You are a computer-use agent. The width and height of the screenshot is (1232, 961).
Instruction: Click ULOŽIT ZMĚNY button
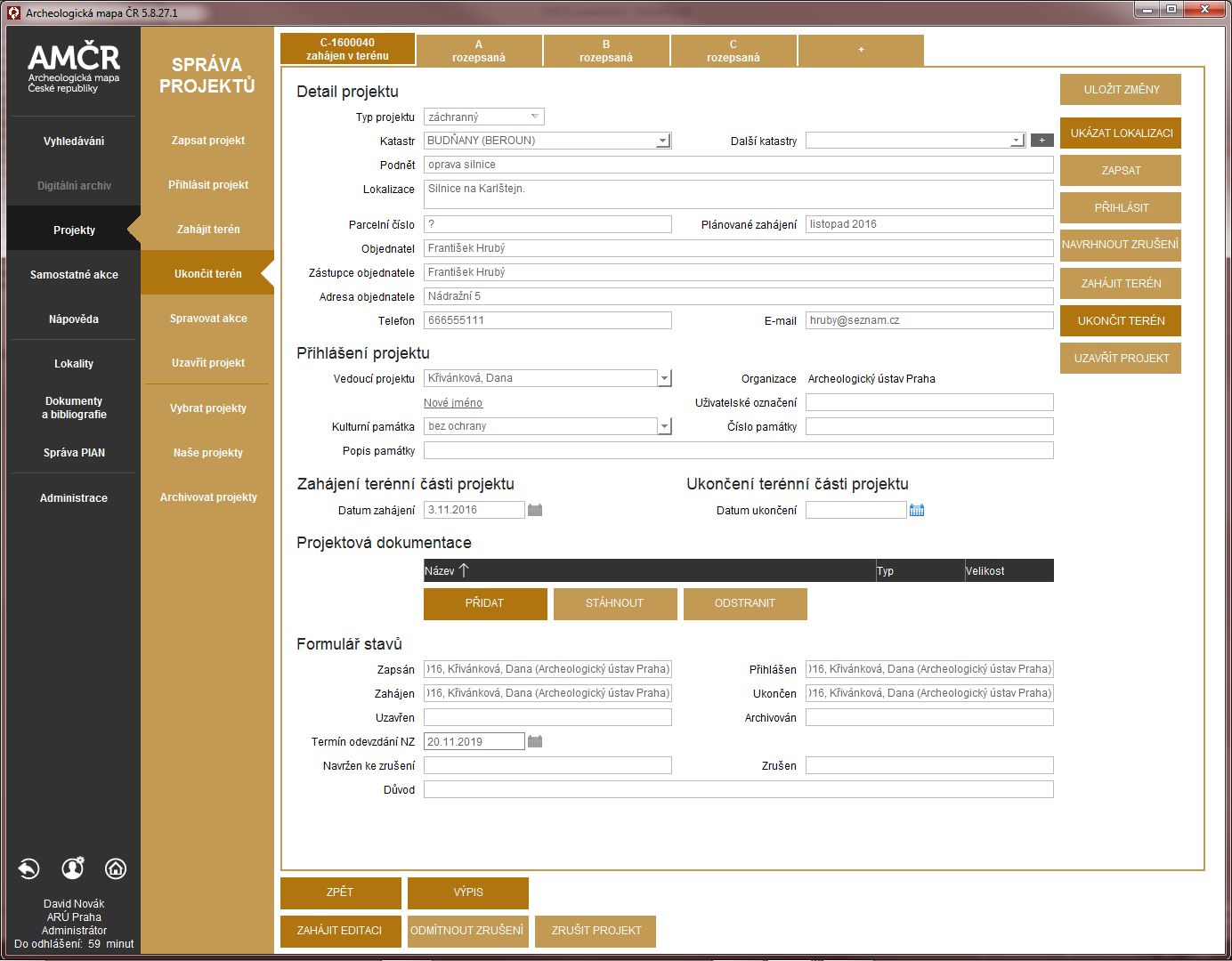pos(1121,89)
